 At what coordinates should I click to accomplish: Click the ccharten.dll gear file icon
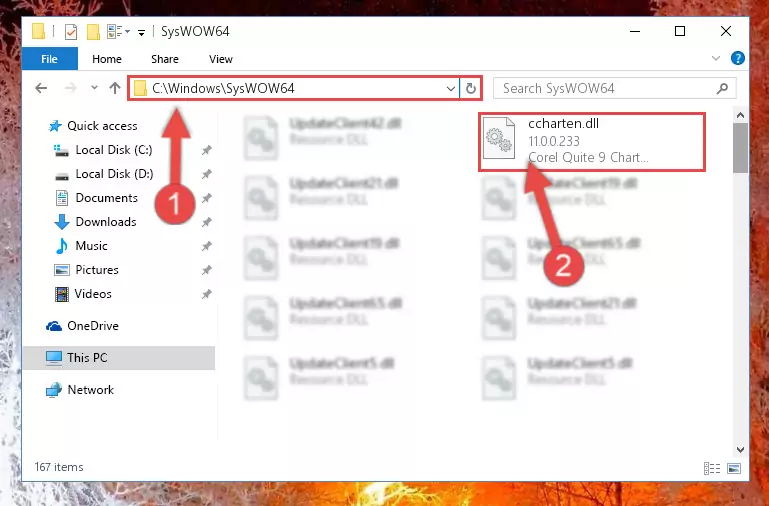click(499, 138)
